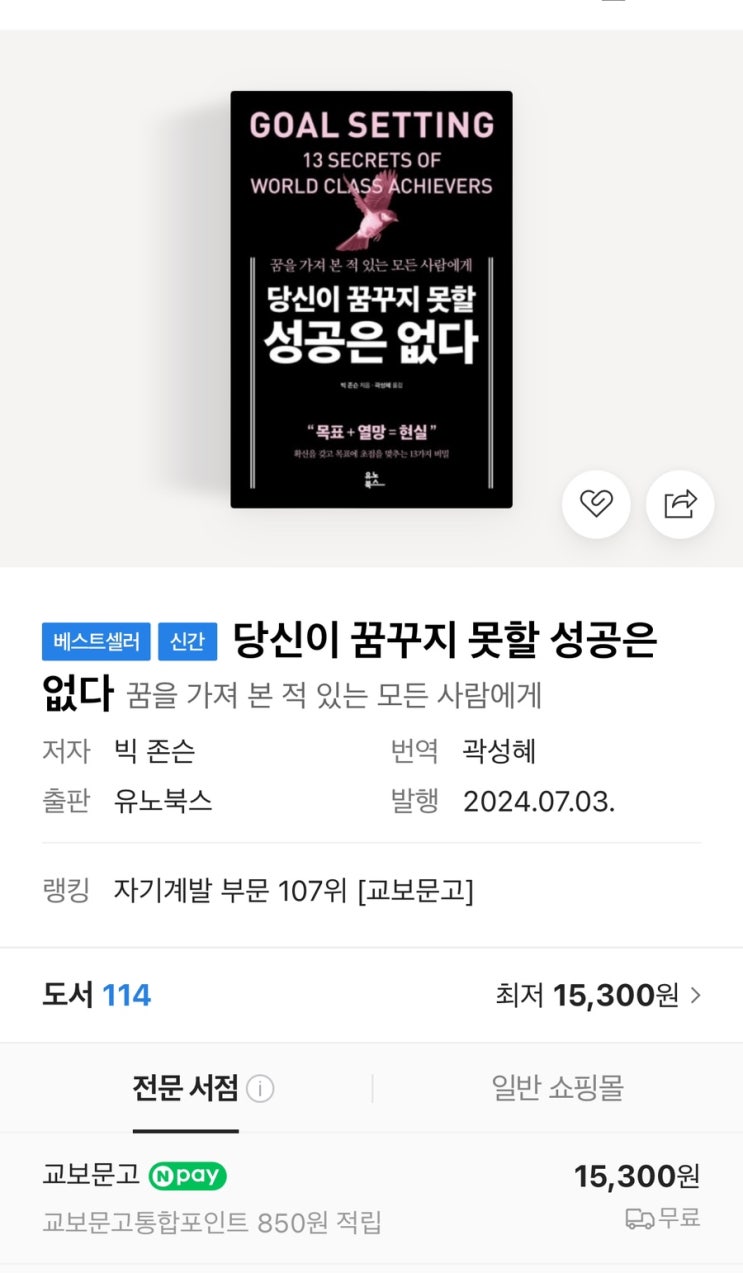Tap the 베스트셀러 badge
This screenshot has height=1273, width=743.
pyautogui.click(x=96, y=642)
